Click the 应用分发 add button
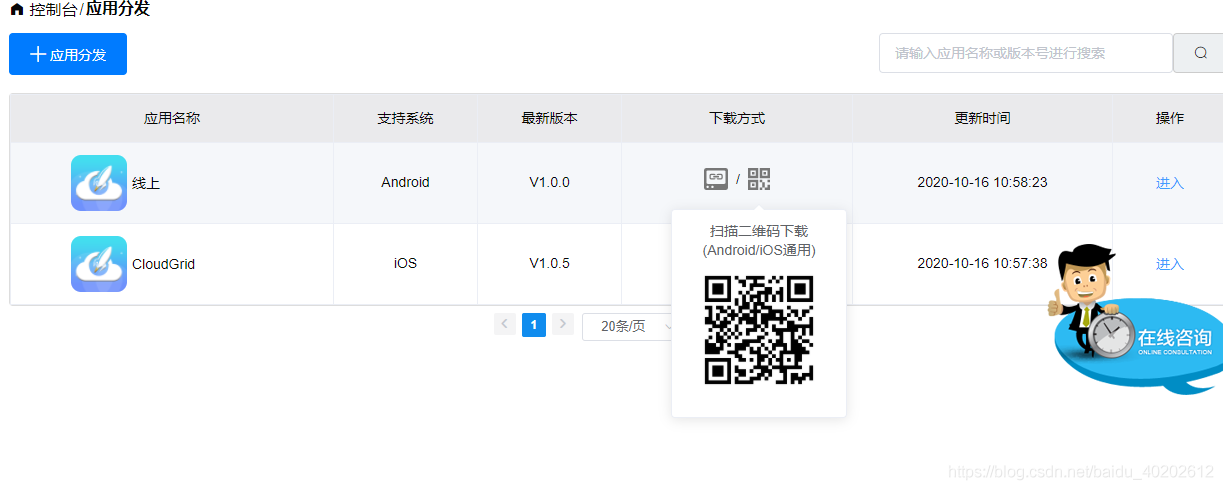The width and height of the screenshot is (1223, 490). point(68,54)
